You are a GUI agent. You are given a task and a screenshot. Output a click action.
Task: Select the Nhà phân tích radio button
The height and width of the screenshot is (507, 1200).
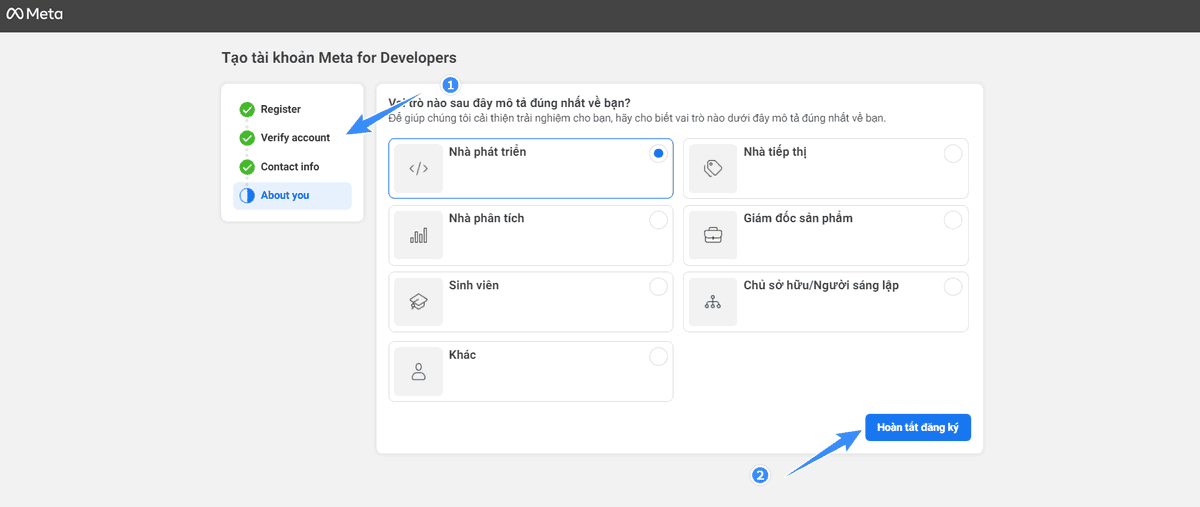tap(658, 220)
